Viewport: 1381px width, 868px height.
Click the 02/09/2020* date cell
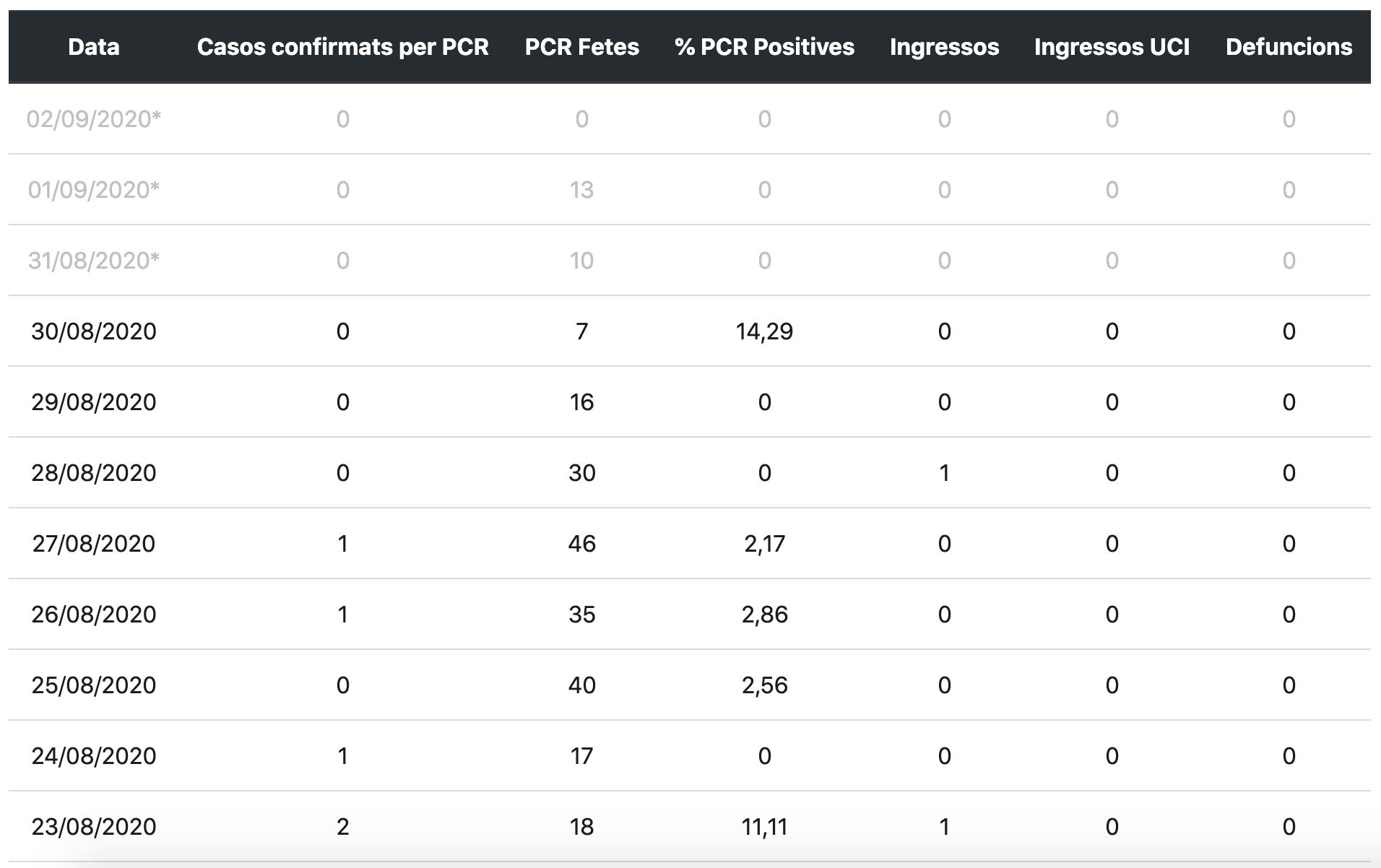(94, 118)
